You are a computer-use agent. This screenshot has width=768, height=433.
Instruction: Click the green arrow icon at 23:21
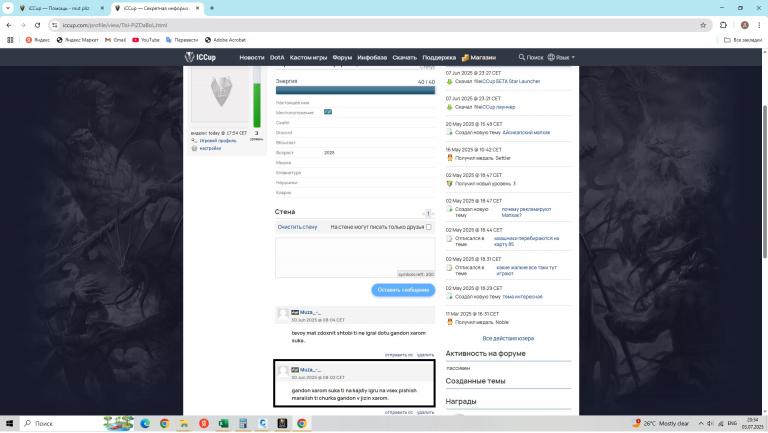pyautogui.click(x=449, y=107)
